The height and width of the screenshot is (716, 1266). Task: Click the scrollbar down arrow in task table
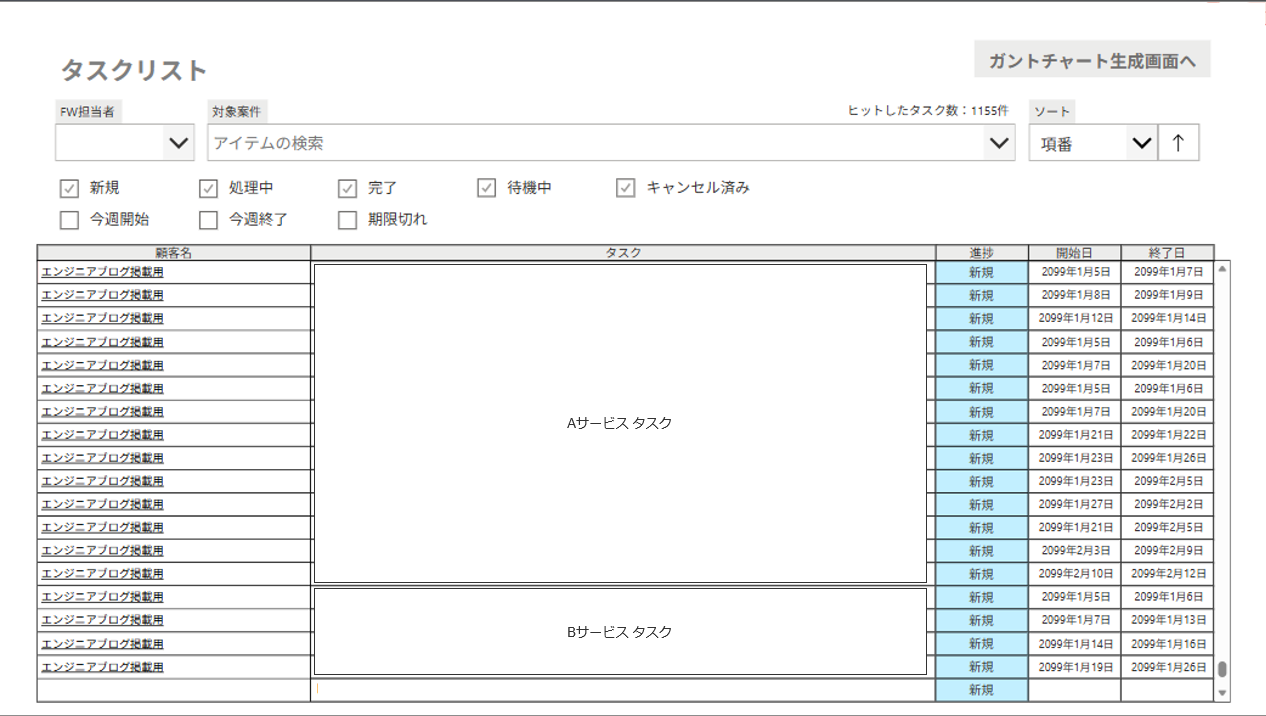1222,692
